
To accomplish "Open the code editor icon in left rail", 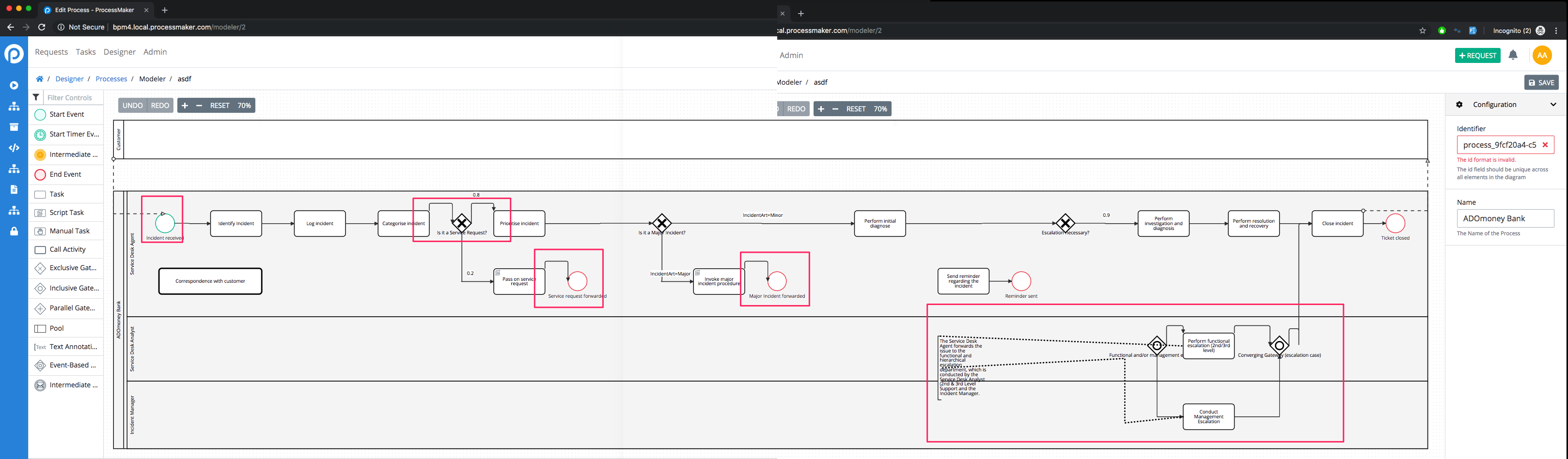I will point(14,147).
